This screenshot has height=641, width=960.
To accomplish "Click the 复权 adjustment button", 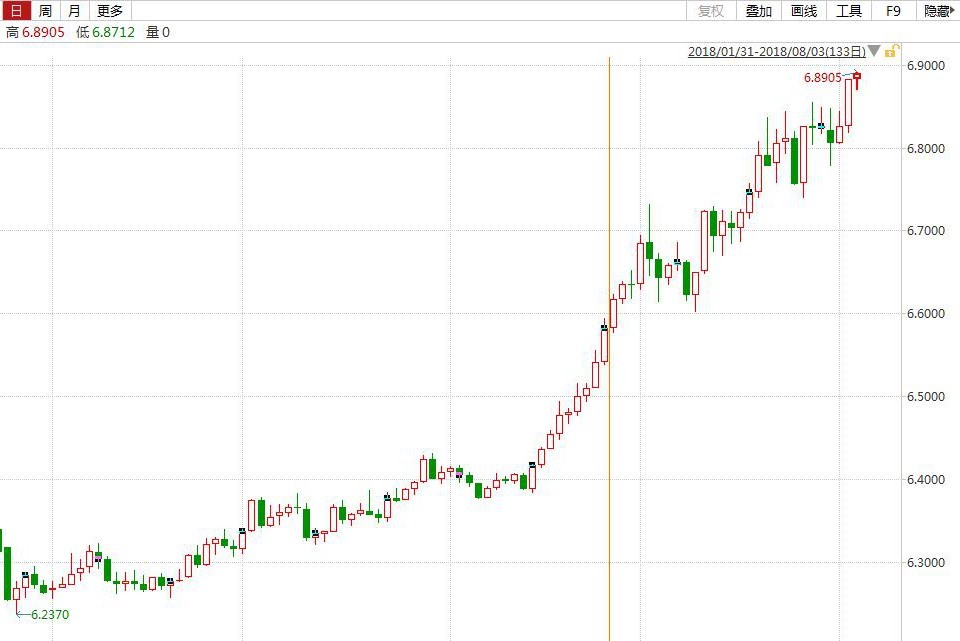I will click(x=711, y=11).
